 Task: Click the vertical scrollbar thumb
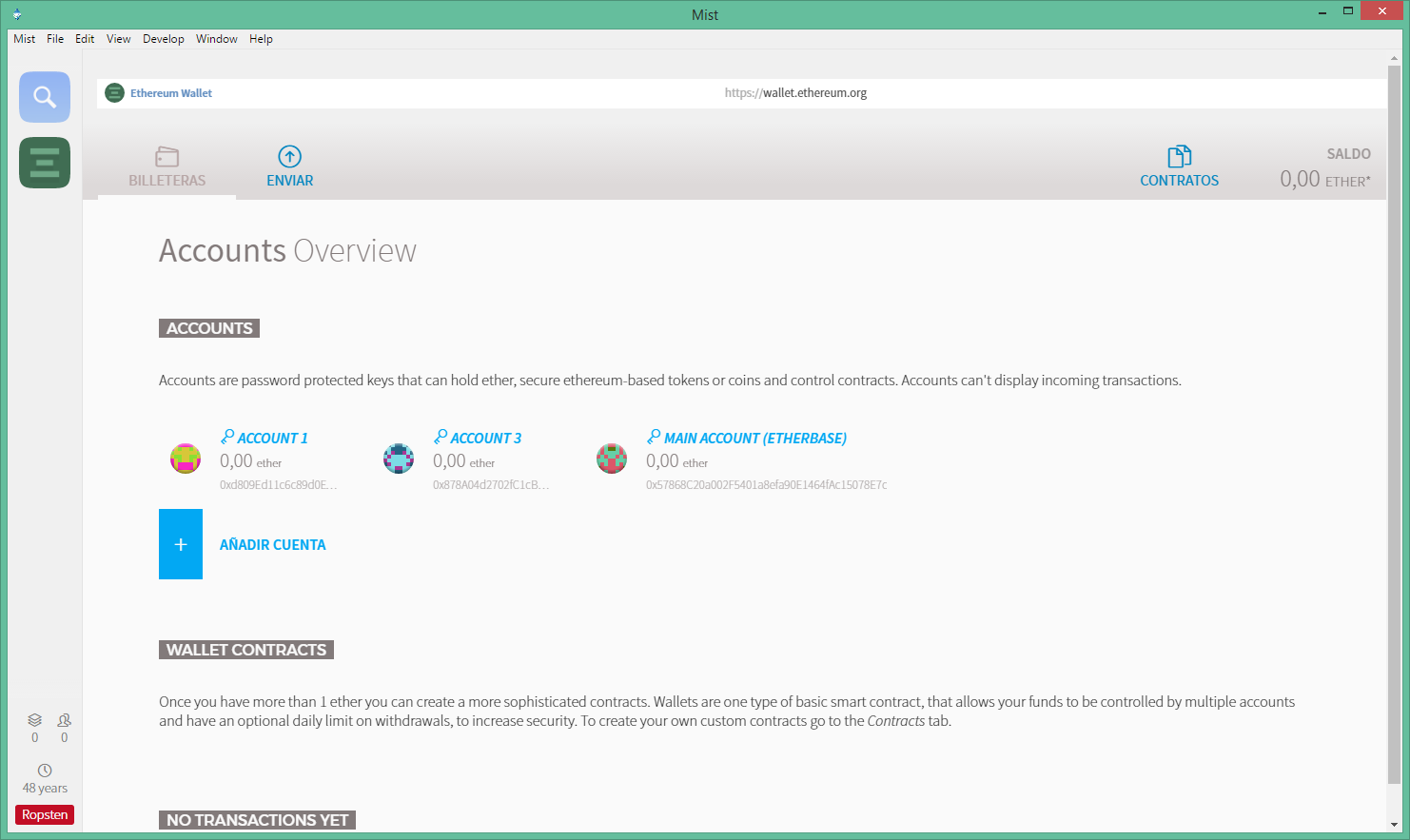coord(1394,423)
